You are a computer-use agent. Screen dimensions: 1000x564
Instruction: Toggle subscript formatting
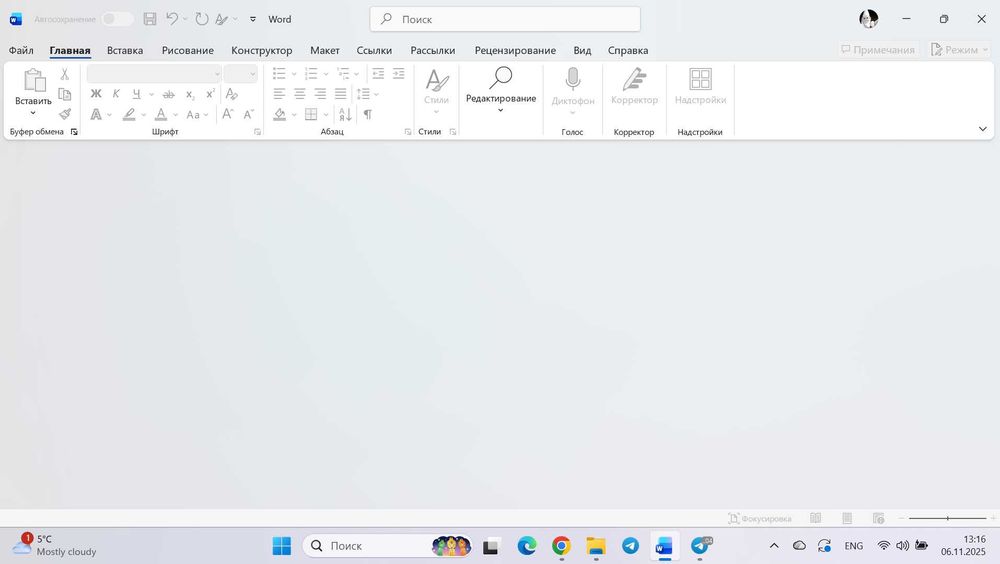point(190,94)
